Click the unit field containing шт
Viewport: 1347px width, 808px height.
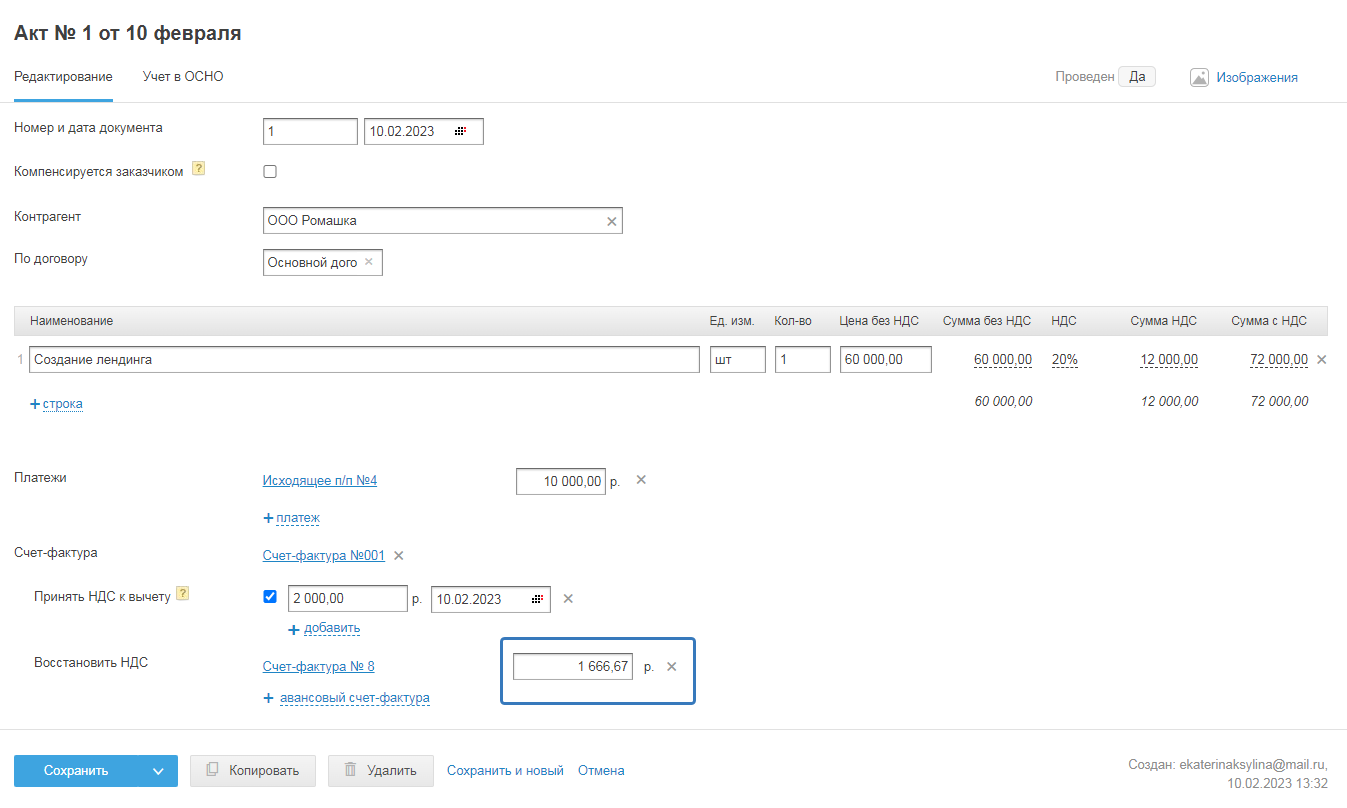(738, 359)
